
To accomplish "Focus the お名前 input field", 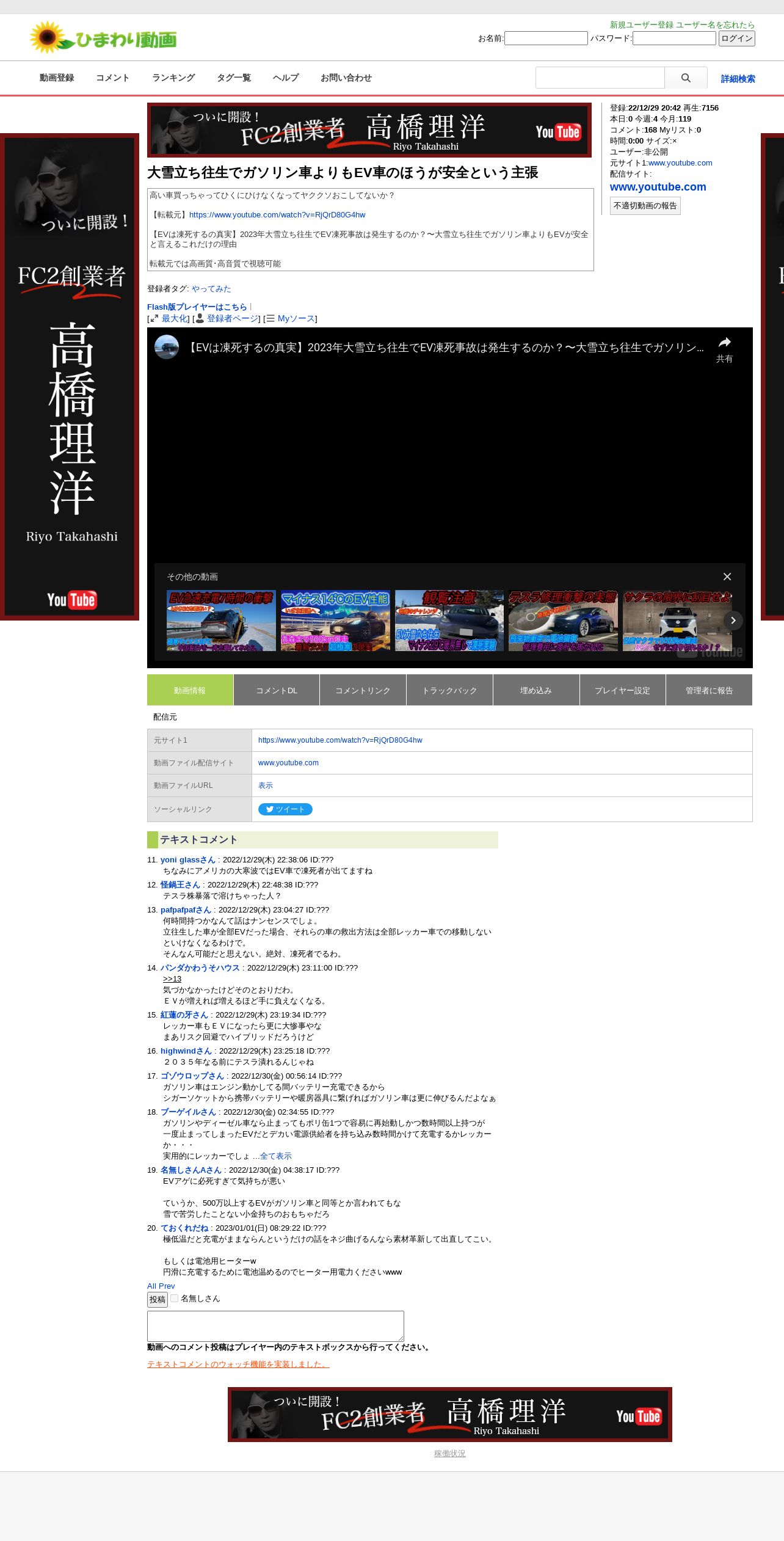I will tap(546, 38).
